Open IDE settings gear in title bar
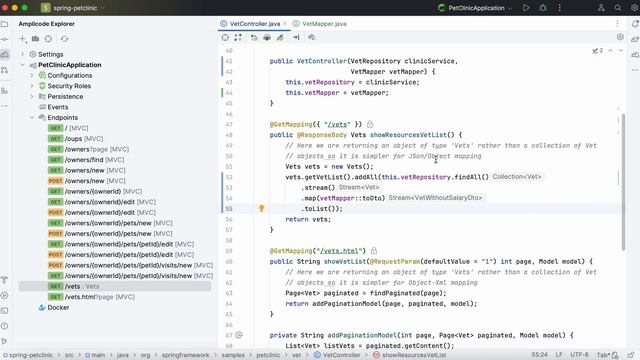The image size is (640, 360). click(x=634, y=8)
